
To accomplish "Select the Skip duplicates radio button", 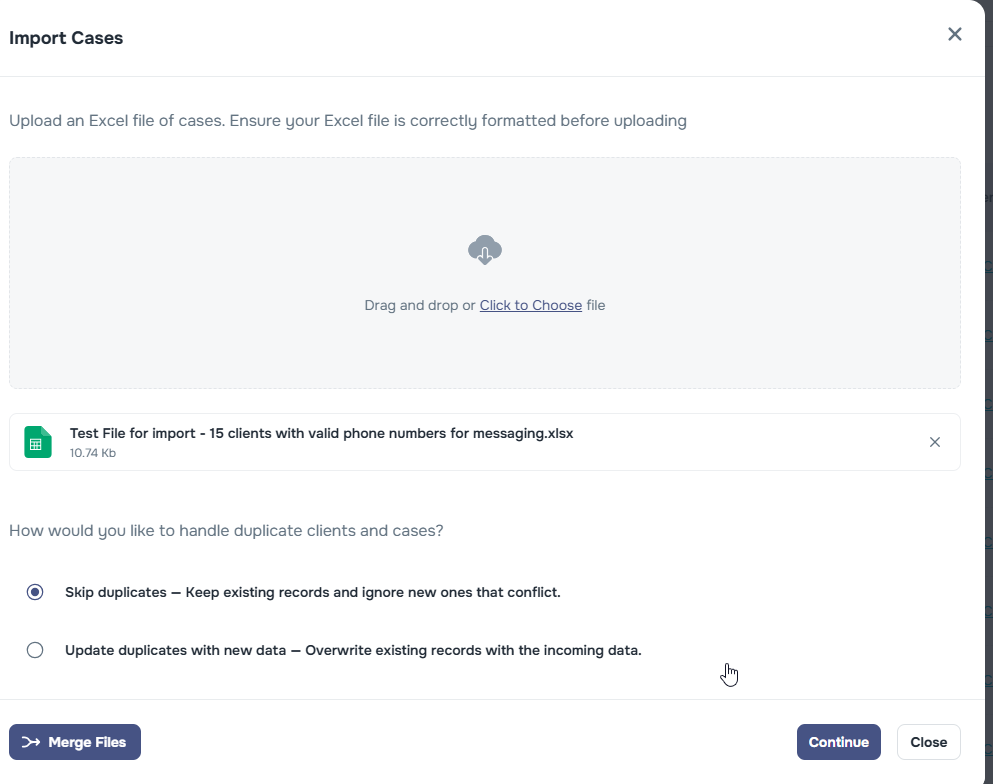I will [x=35, y=592].
